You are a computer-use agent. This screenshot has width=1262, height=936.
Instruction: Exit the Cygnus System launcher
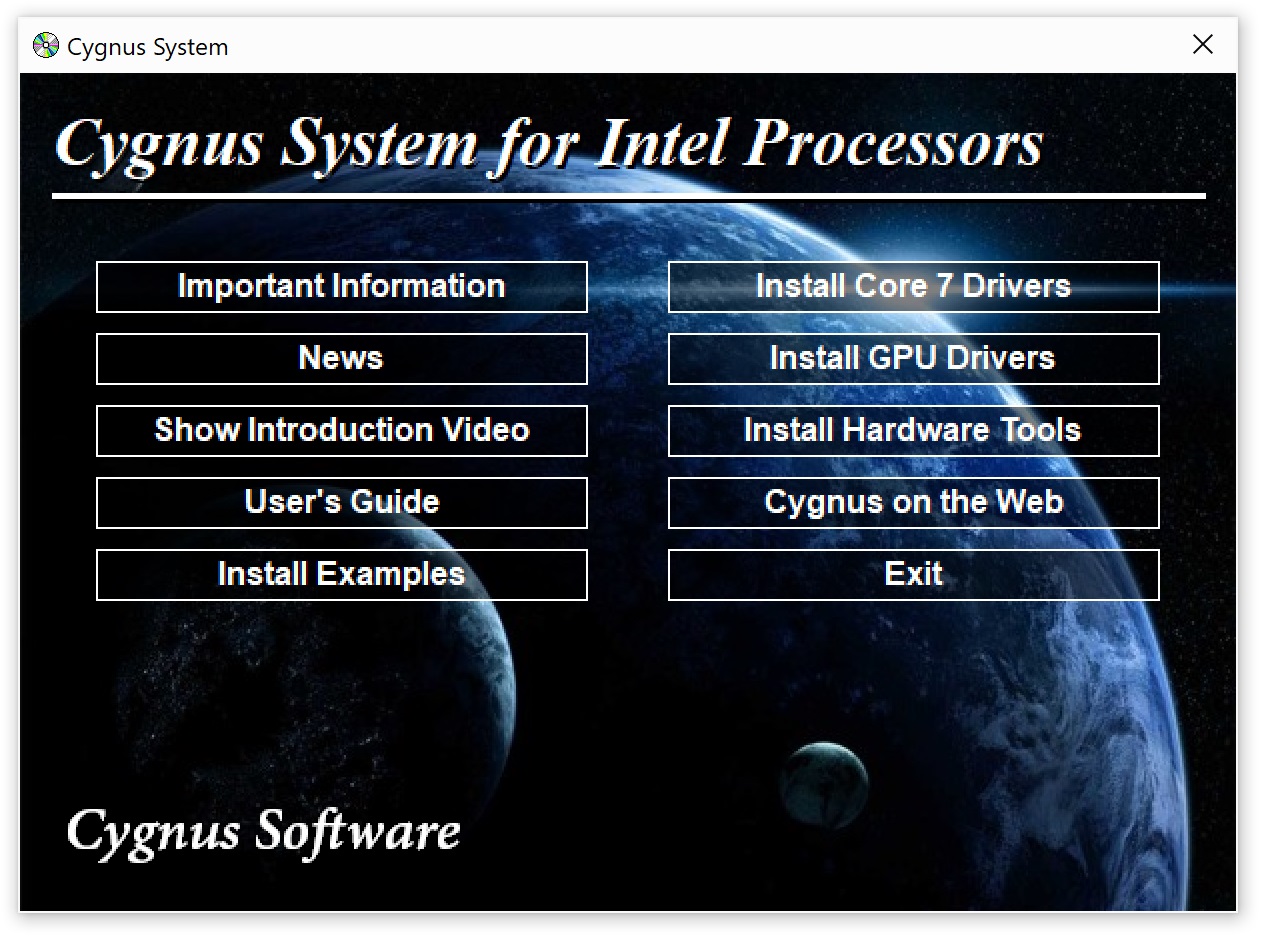[x=914, y=575]
